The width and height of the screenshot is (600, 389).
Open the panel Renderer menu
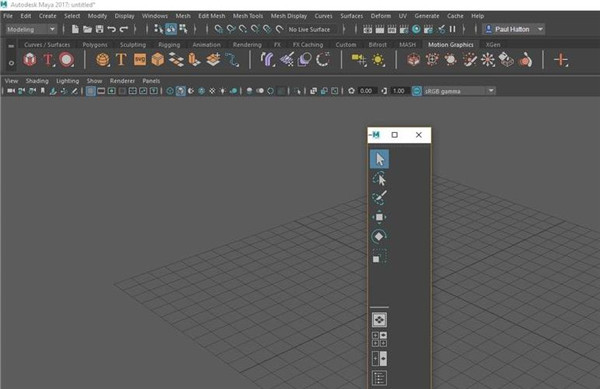(122, 81)
